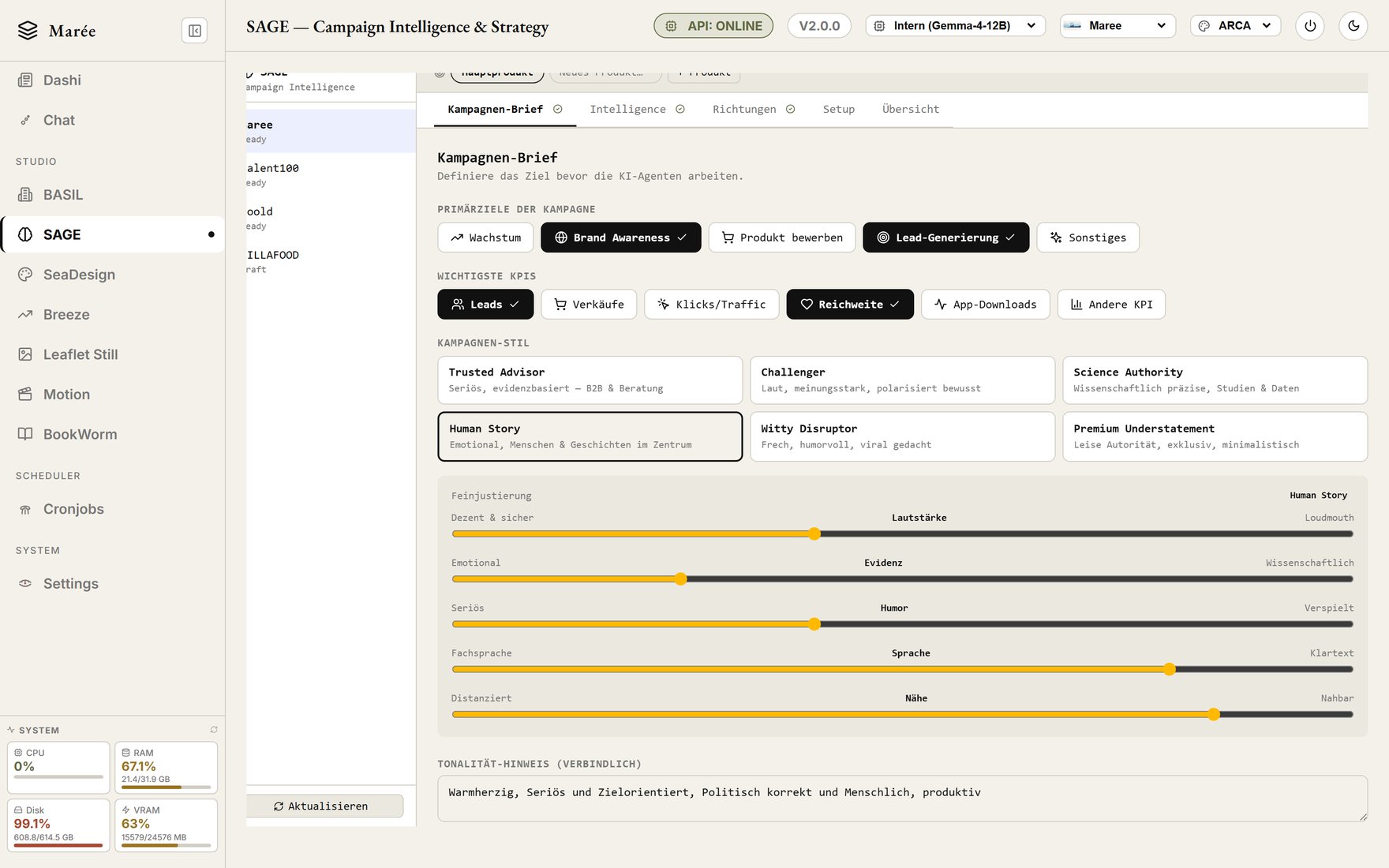The image size is (1389, 868).
Task: Collapse the sidebar with the panel icon
Action: point(194,31)
